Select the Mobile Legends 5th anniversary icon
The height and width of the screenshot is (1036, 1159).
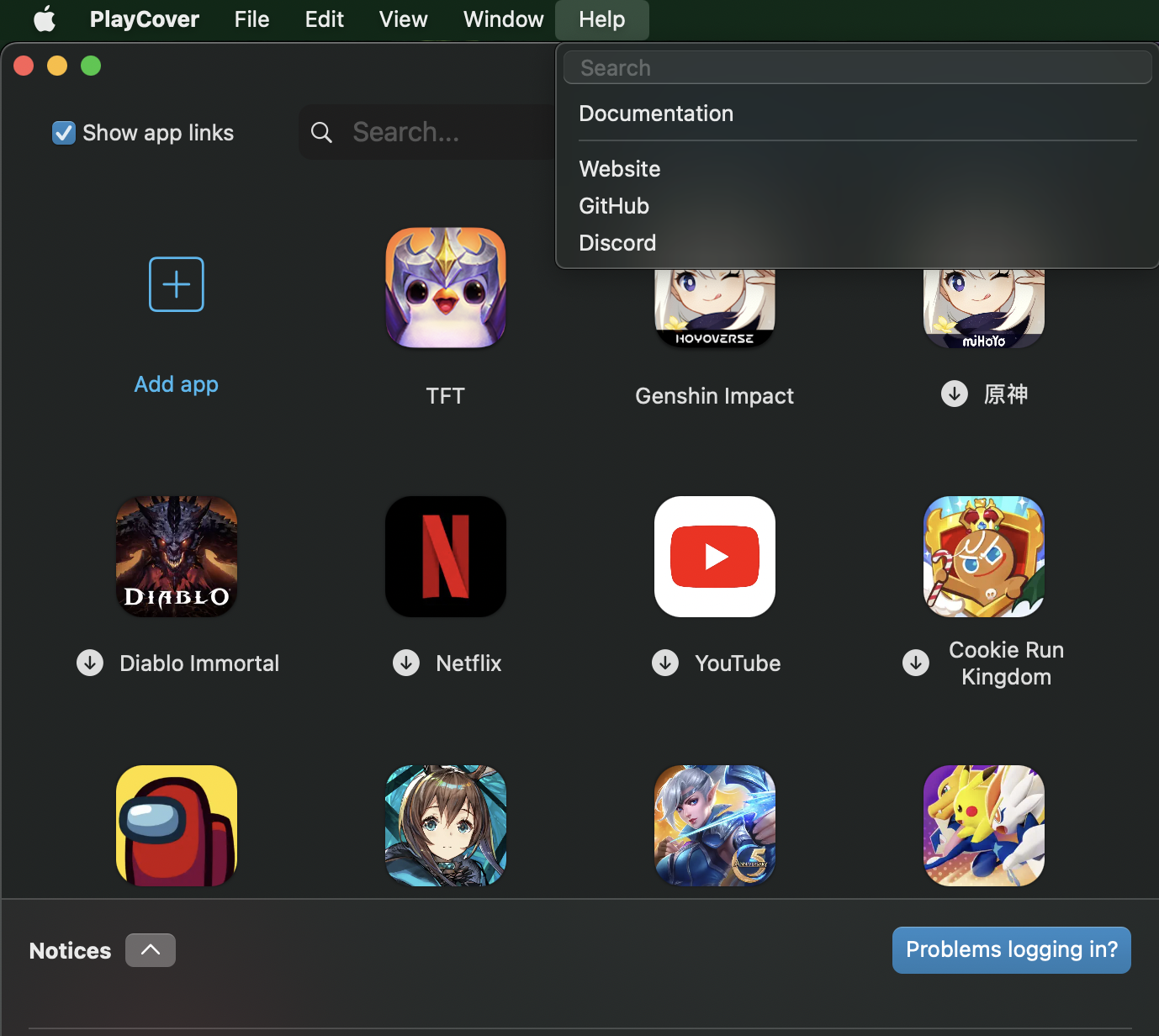tap(715, 826)
